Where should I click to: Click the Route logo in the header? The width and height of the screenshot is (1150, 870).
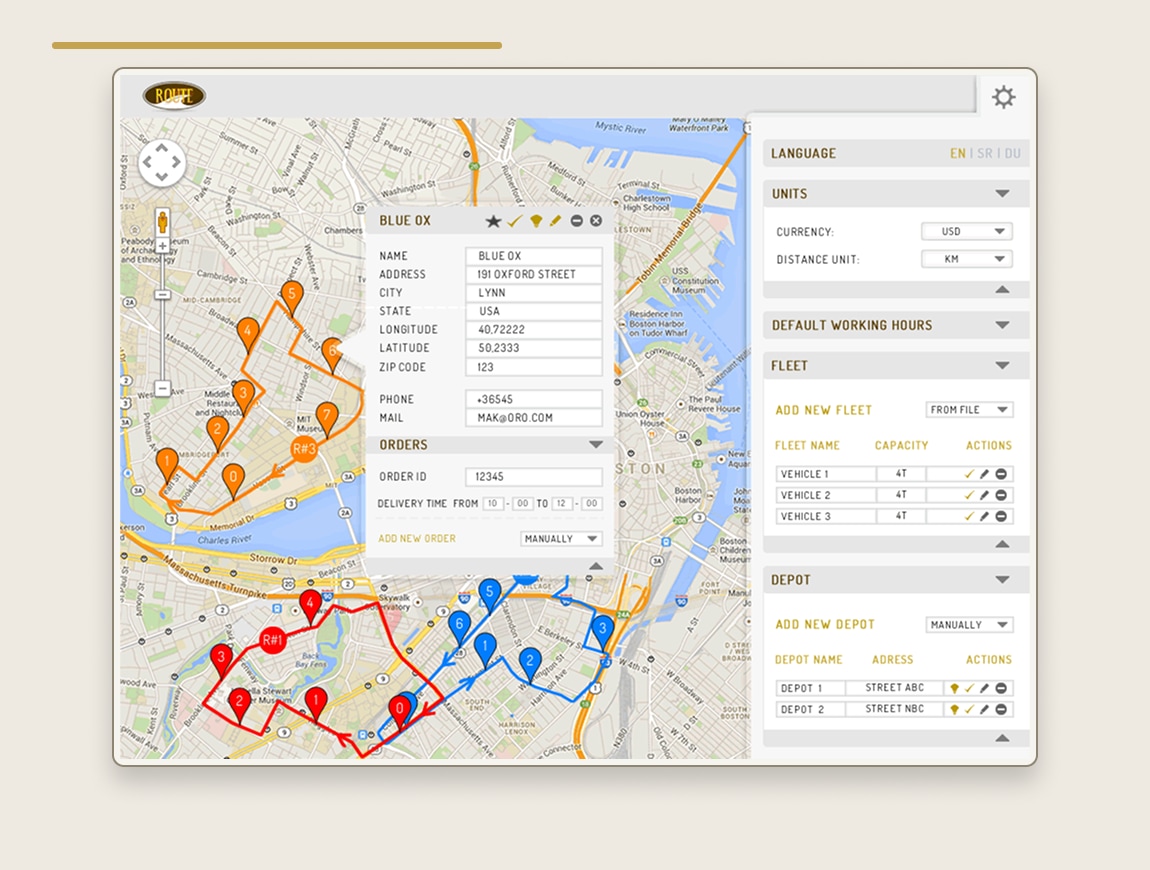tap(174, 95)
